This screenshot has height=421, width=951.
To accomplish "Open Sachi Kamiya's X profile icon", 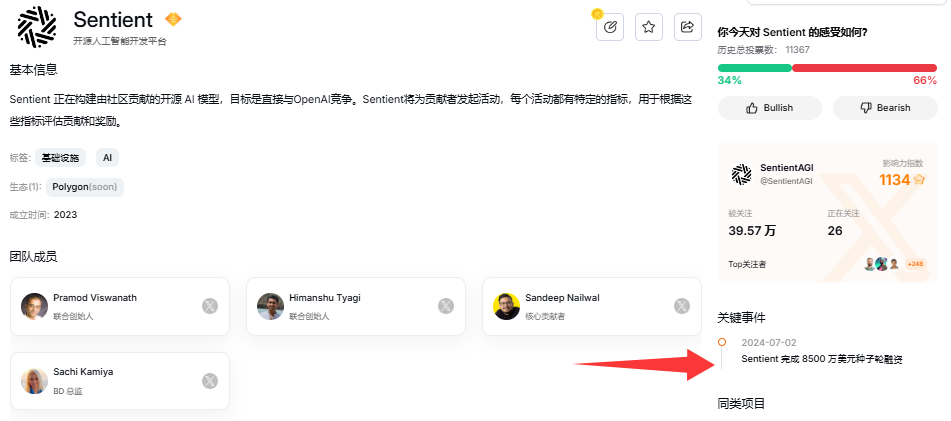I will [209, 381].
